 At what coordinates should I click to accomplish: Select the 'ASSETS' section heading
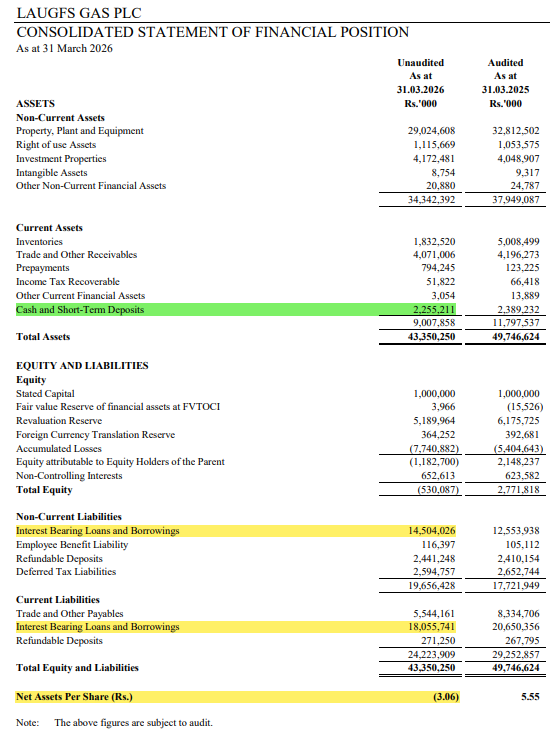[x=35, y=103]
